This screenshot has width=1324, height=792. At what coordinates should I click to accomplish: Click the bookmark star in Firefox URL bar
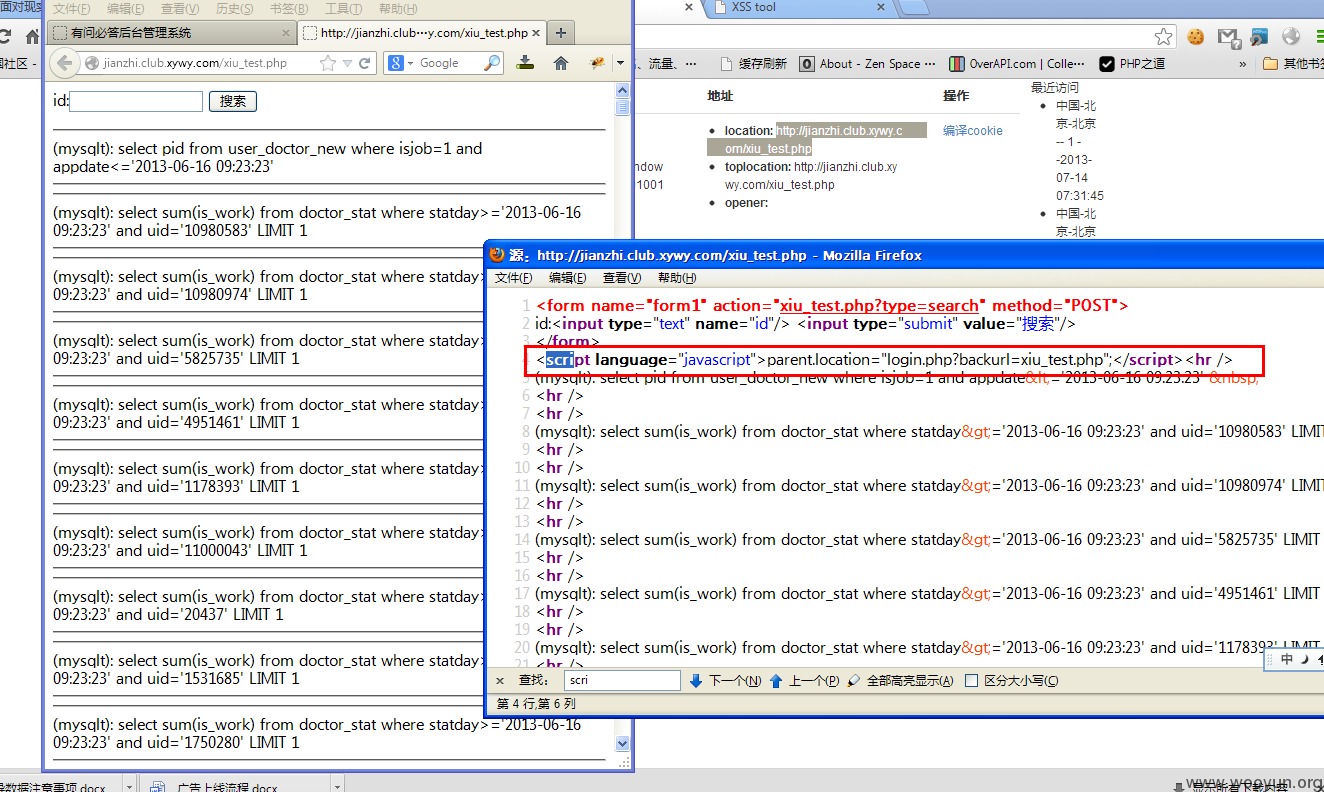pyautogui.click(x=328, y=63)
